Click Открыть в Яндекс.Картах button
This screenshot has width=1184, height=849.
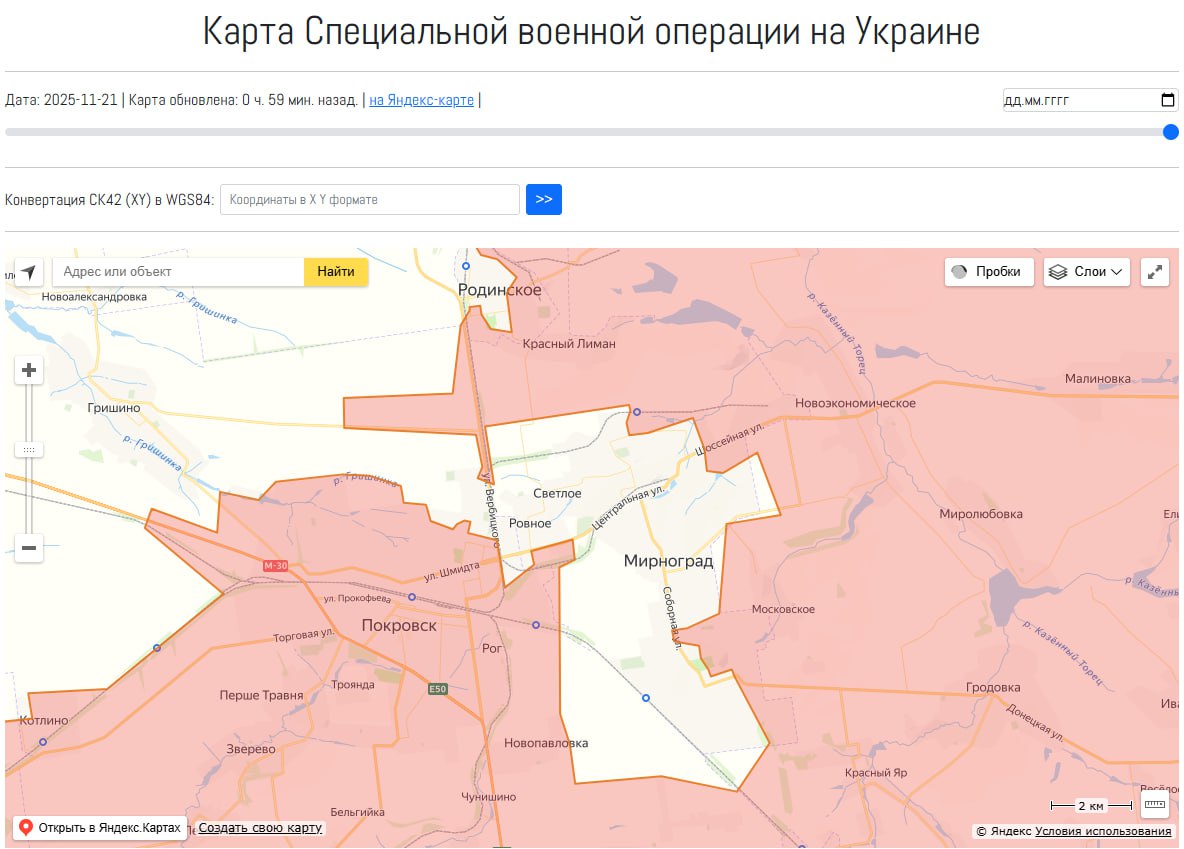101,828
